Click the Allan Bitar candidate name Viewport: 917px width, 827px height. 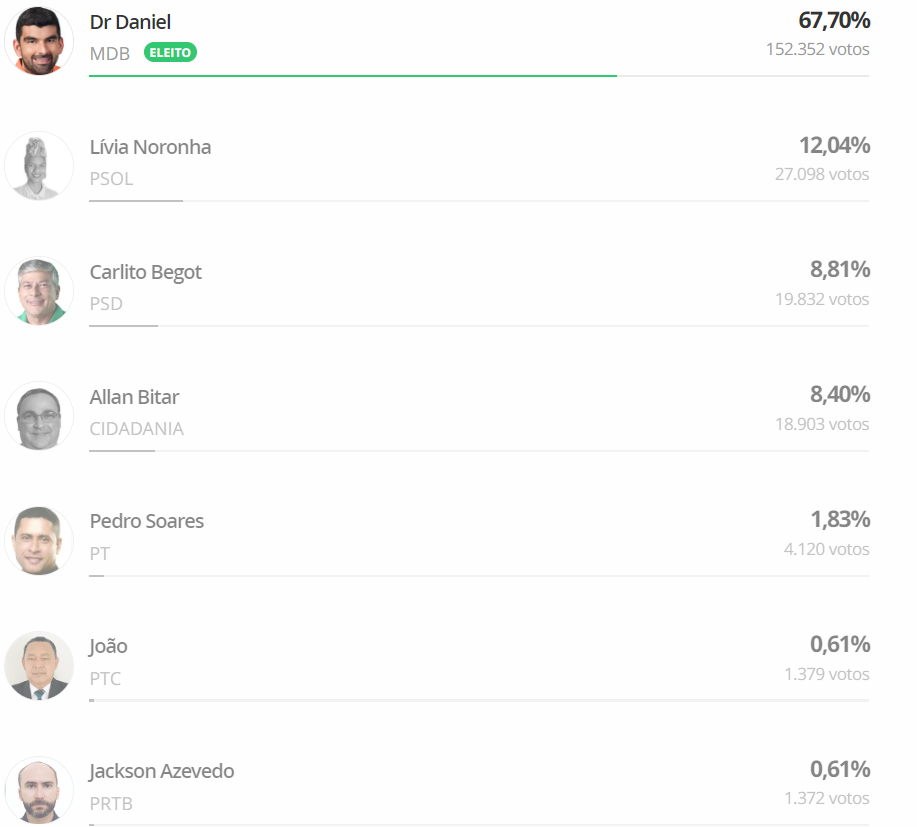click(135, 397)
